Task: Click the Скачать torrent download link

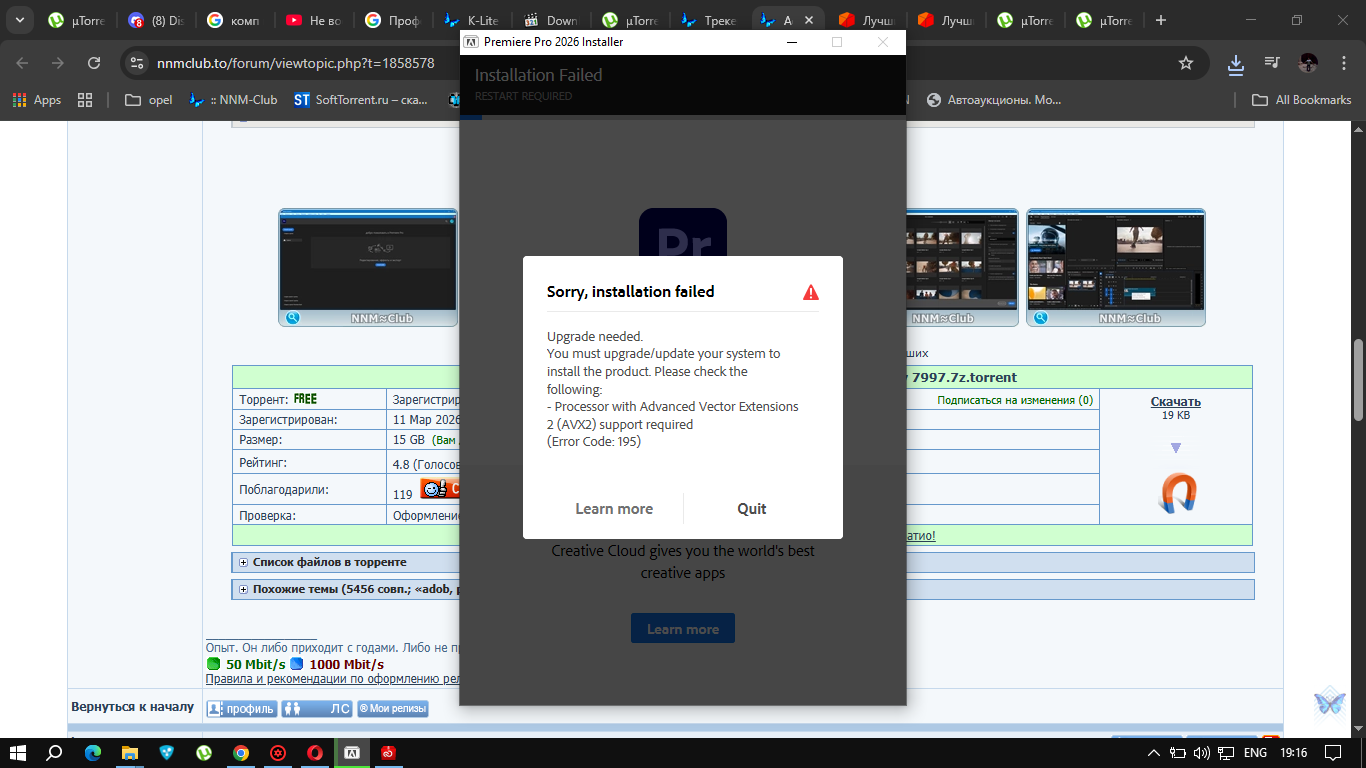Action: (x=1176, y=402)
